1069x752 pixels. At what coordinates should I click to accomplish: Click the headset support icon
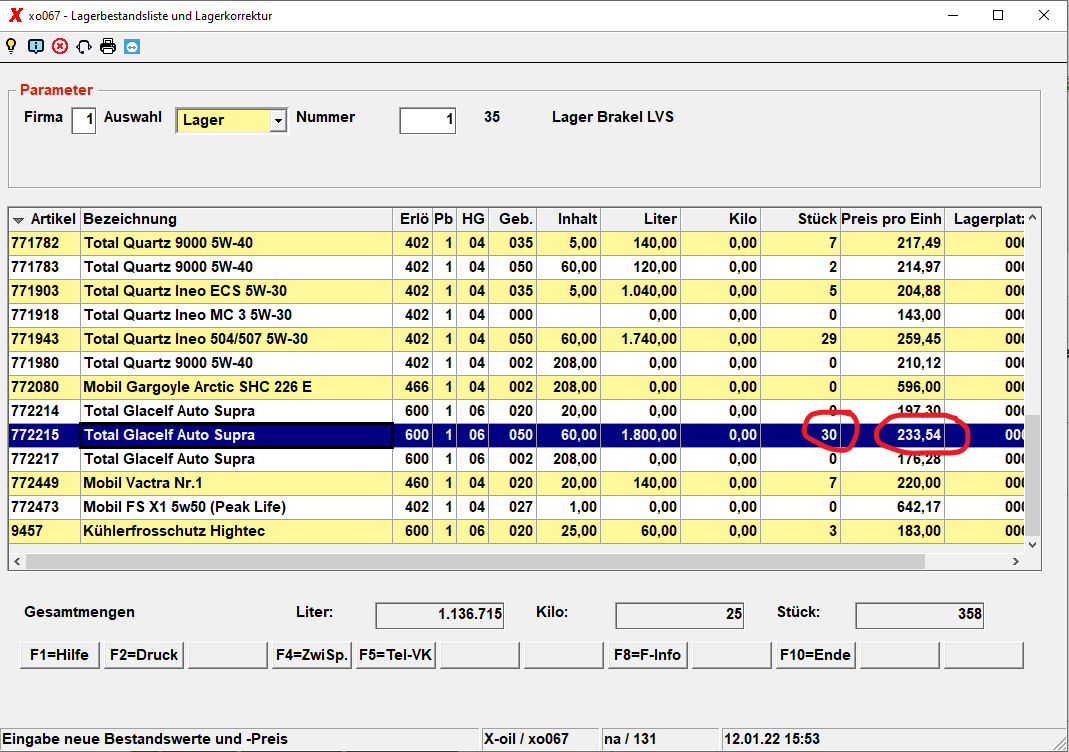(x=84, y=46)
